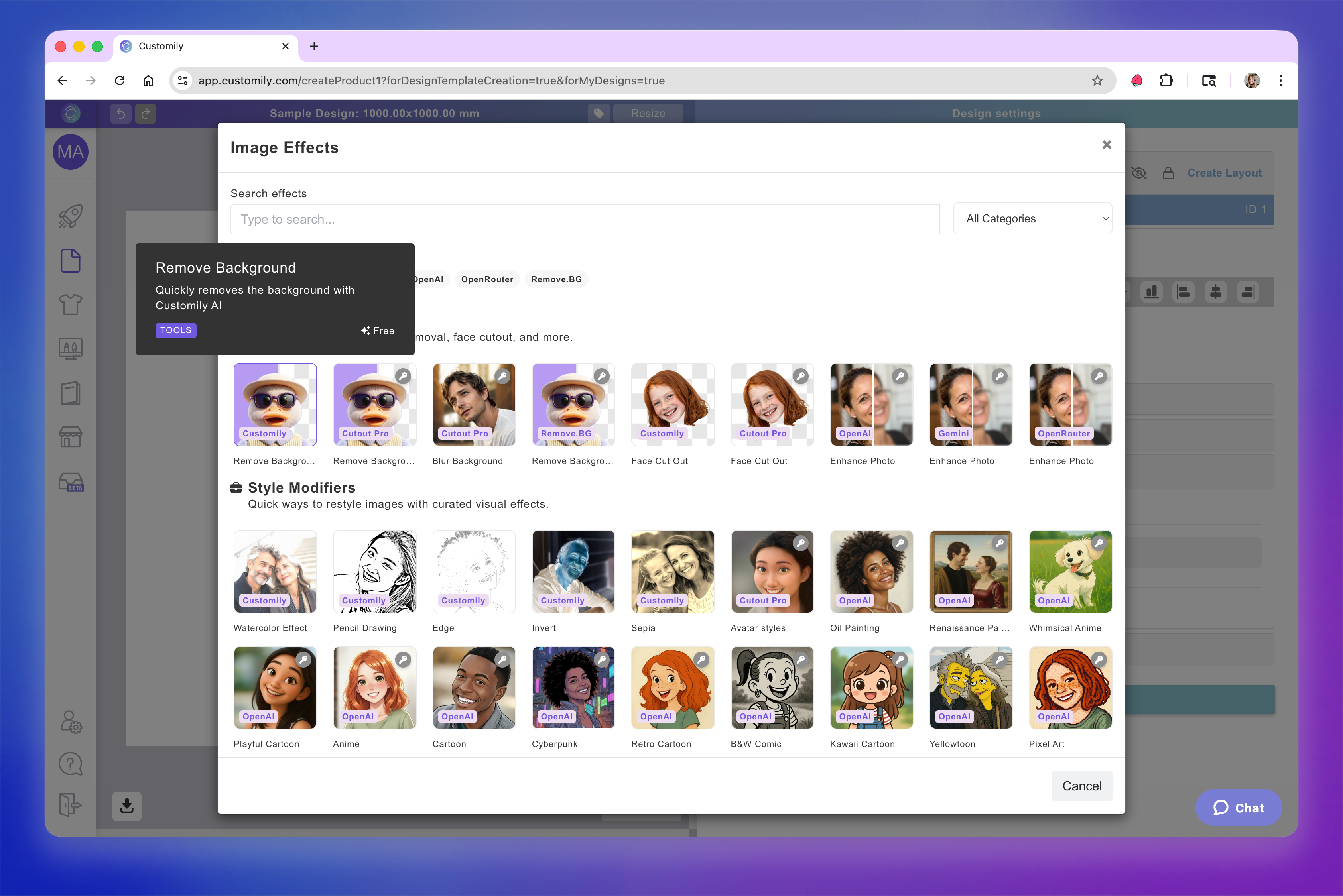Screen dimensions: 1343x896
Task: Open the Chat support button
Action: [x=1239, y=808]
